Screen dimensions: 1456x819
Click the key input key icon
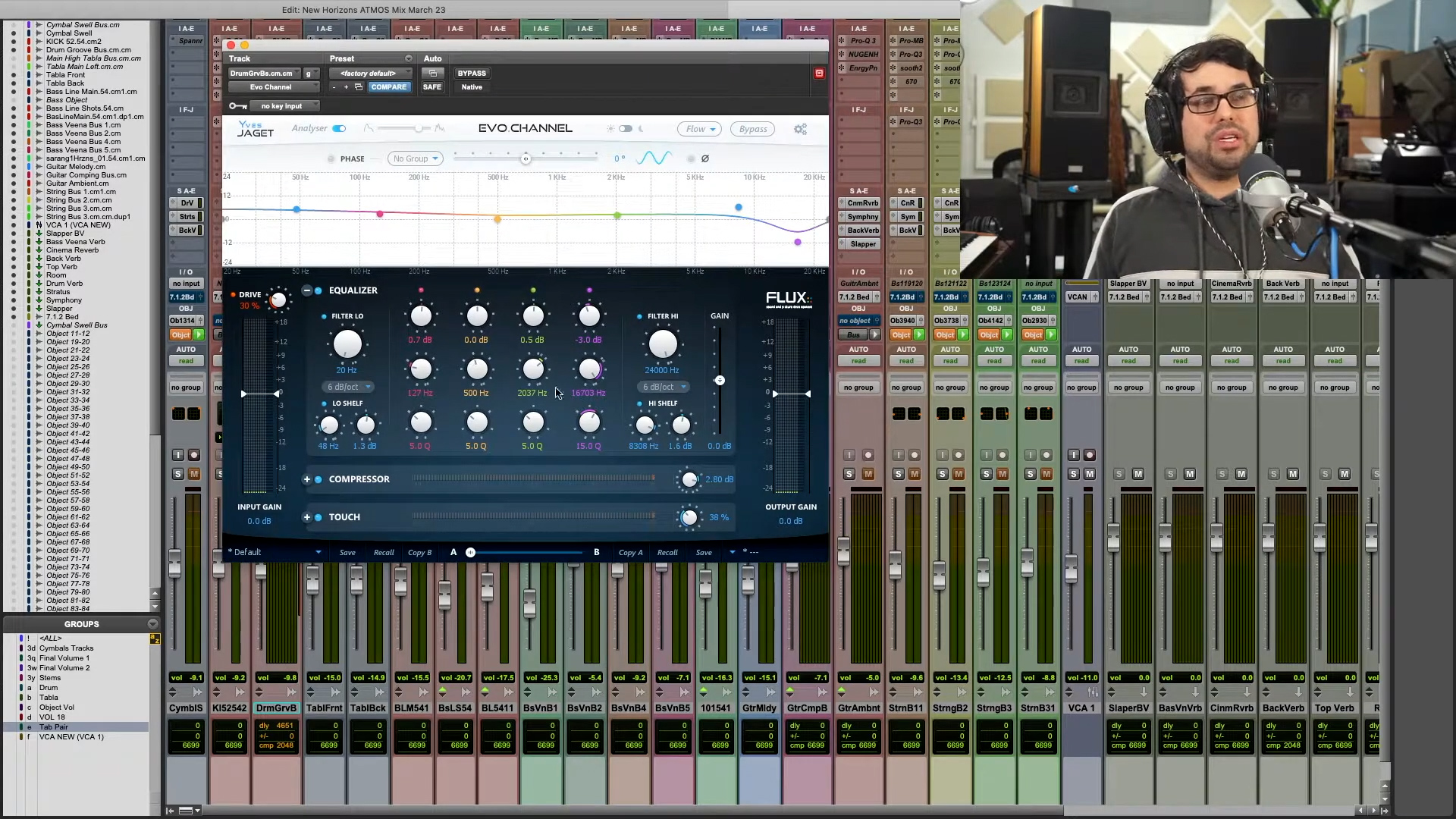click(237, 106)
